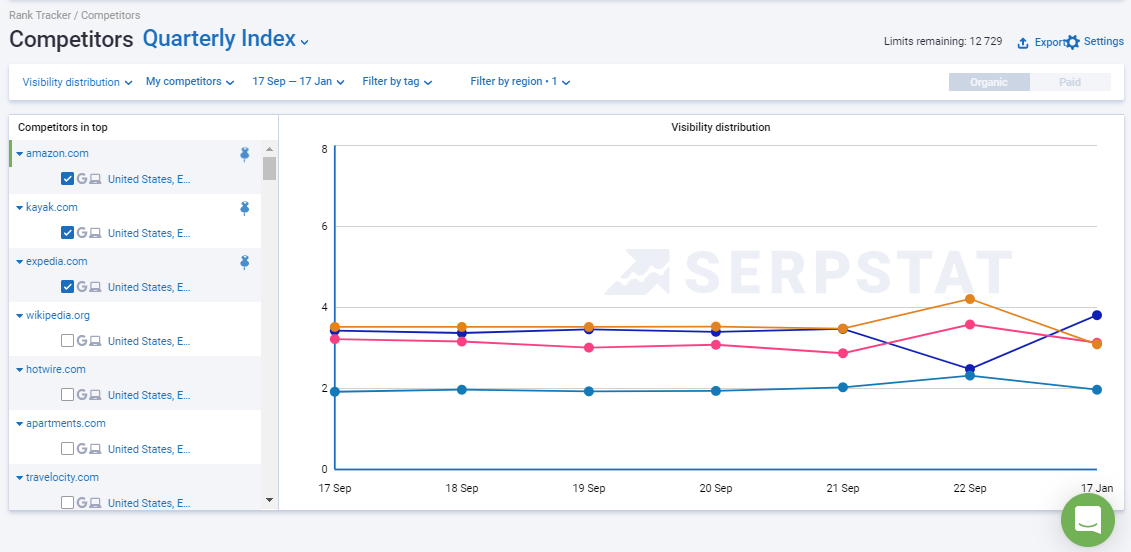1131x552 pixels.
Task: Go to Rank Tracker breadcrumb
Action: [40, 14]
